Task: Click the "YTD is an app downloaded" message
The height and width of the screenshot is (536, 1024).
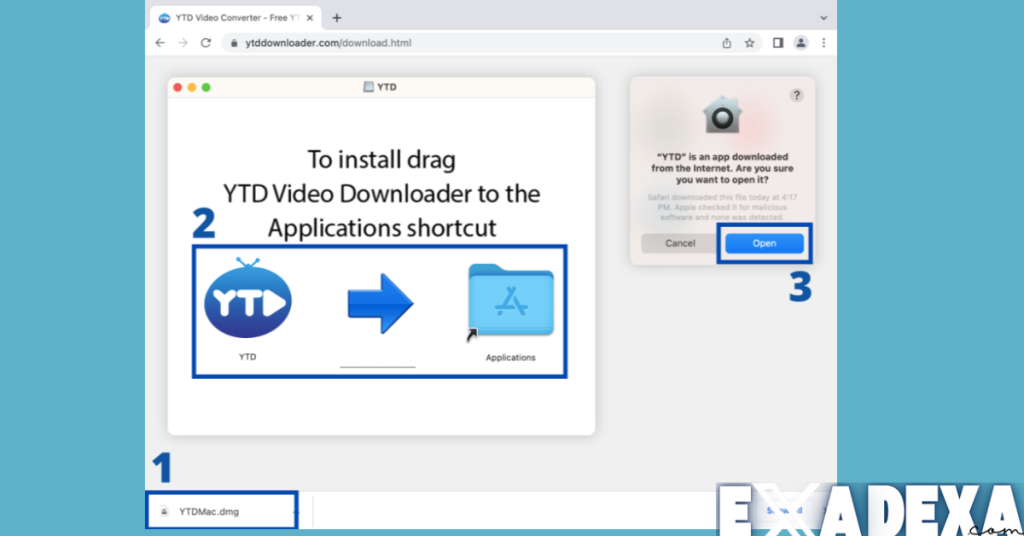Action: 722,168
